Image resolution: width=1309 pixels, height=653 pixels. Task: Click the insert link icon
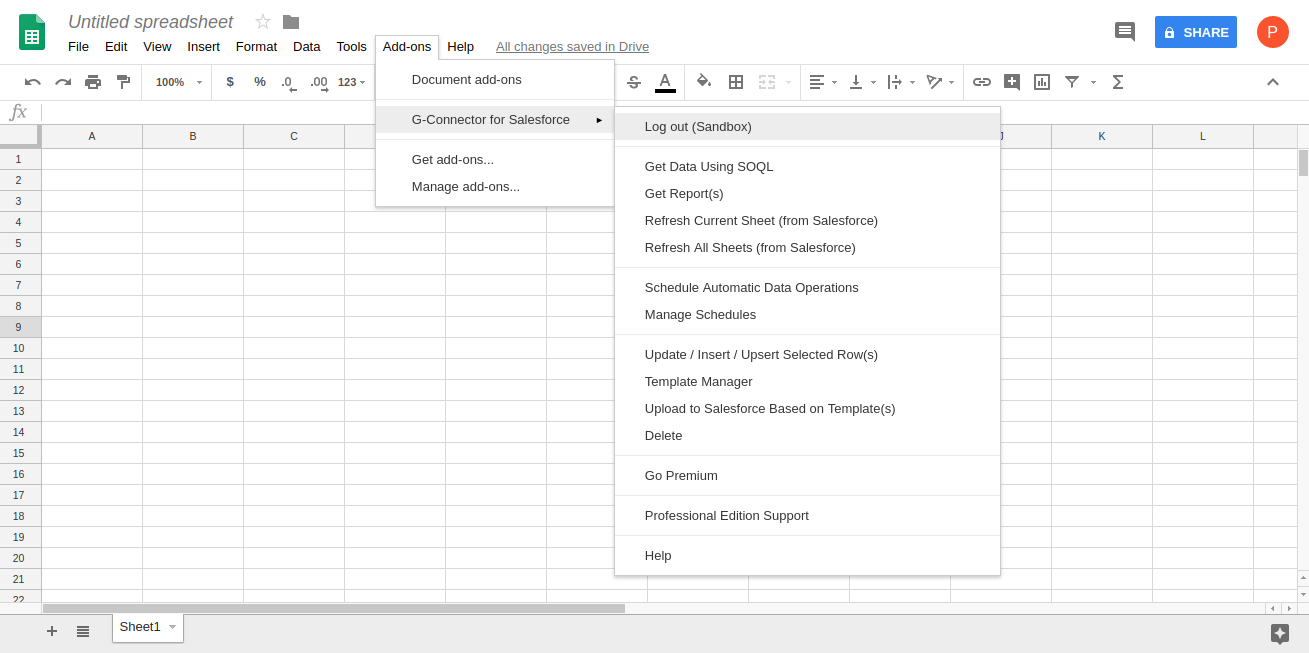tap(982, 82)
